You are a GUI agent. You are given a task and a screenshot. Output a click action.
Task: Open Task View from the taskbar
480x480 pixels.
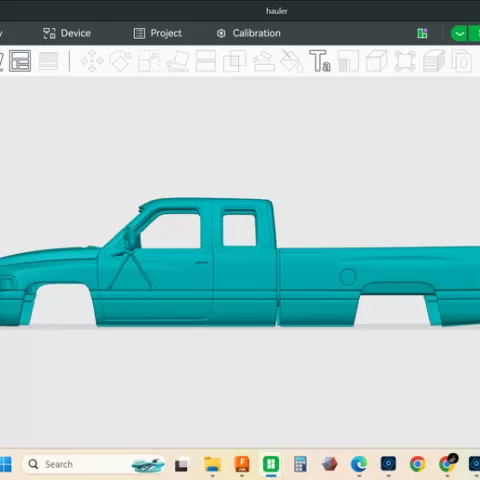pos(181,465)
